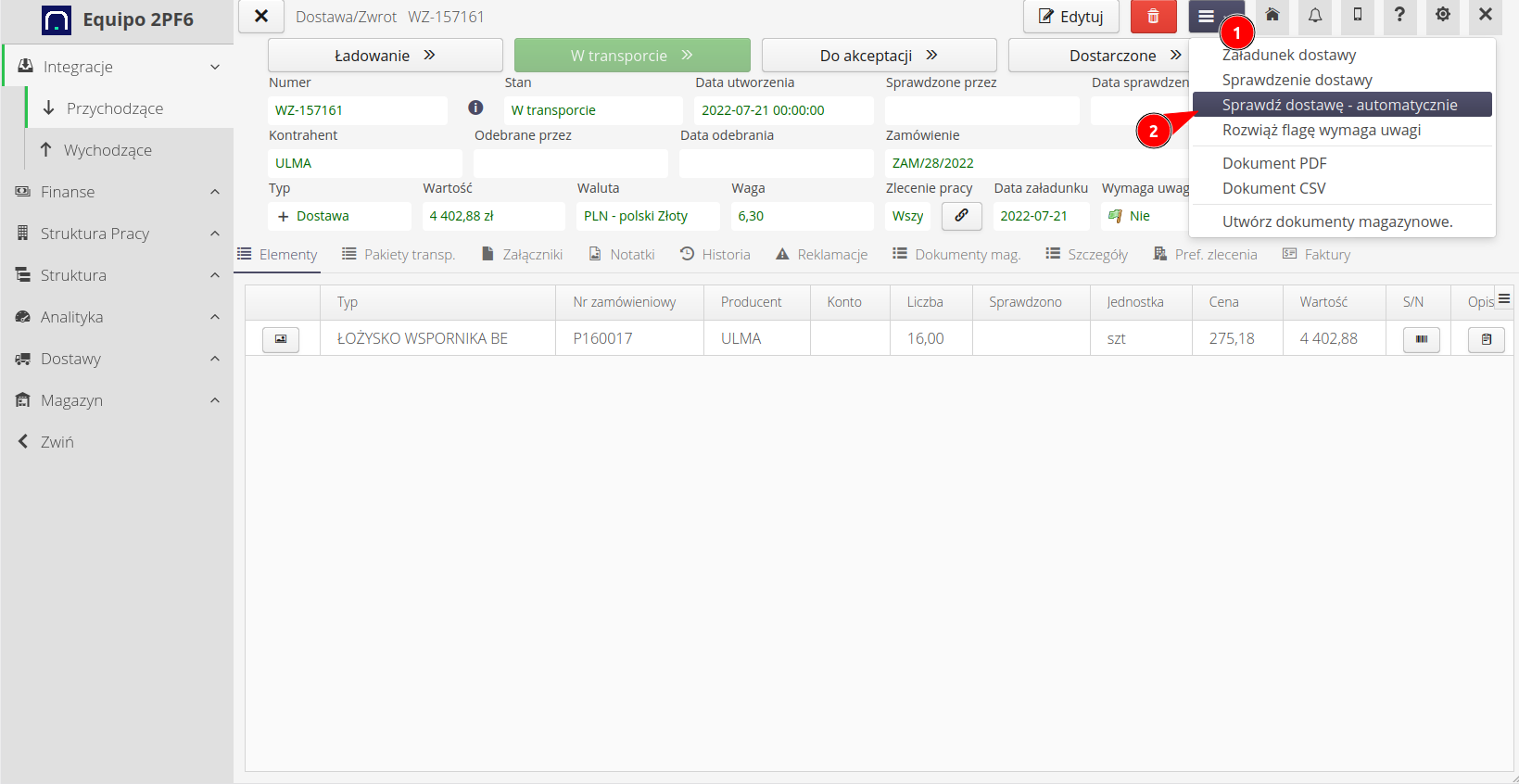Image resolution: width=1519 pixels, height=784 pixels.
Task: Click the Opis clipboard button in row
Action: click(x=1487, y=339)
